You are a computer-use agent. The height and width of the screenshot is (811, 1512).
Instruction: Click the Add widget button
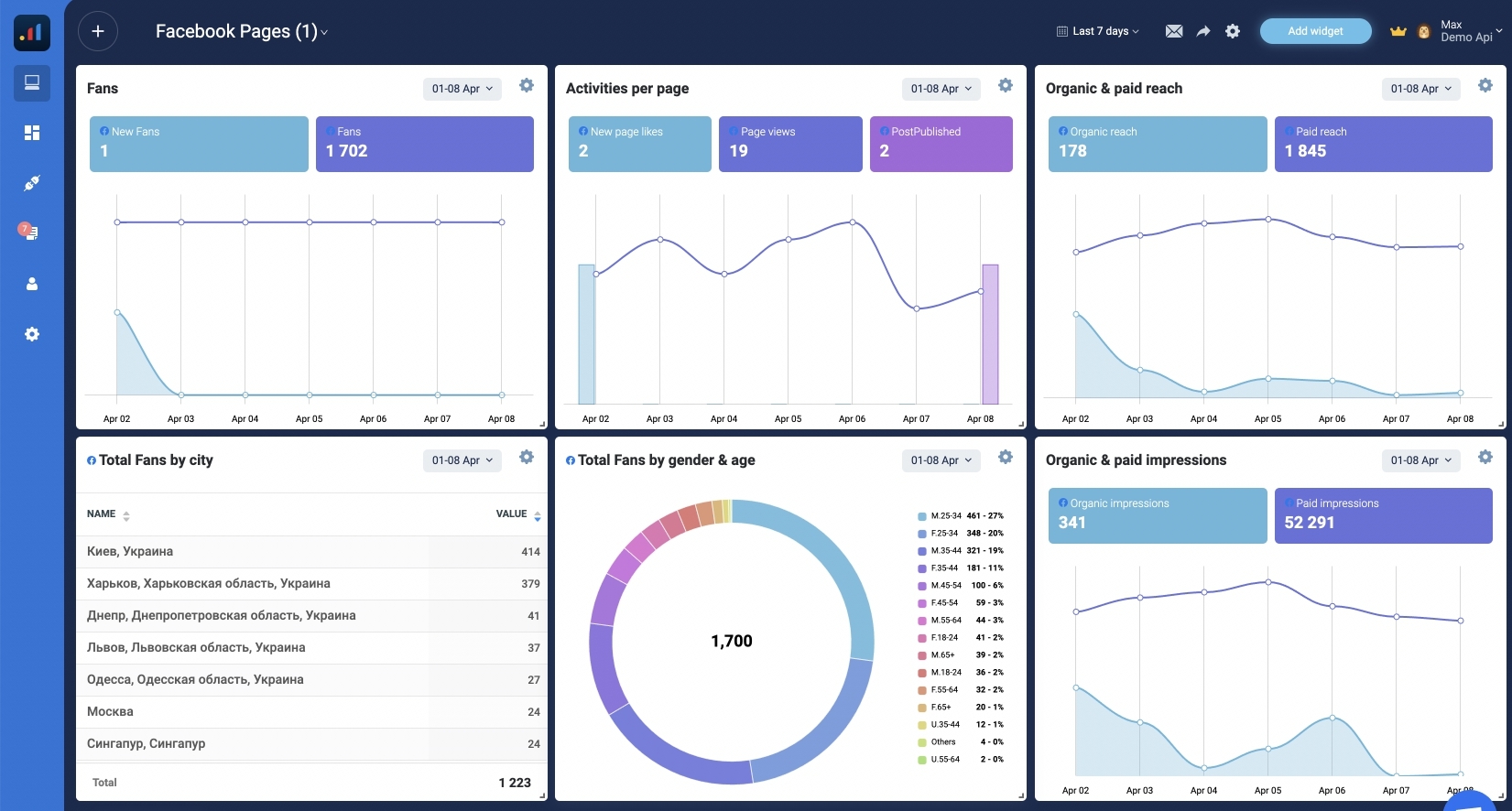1315,31
